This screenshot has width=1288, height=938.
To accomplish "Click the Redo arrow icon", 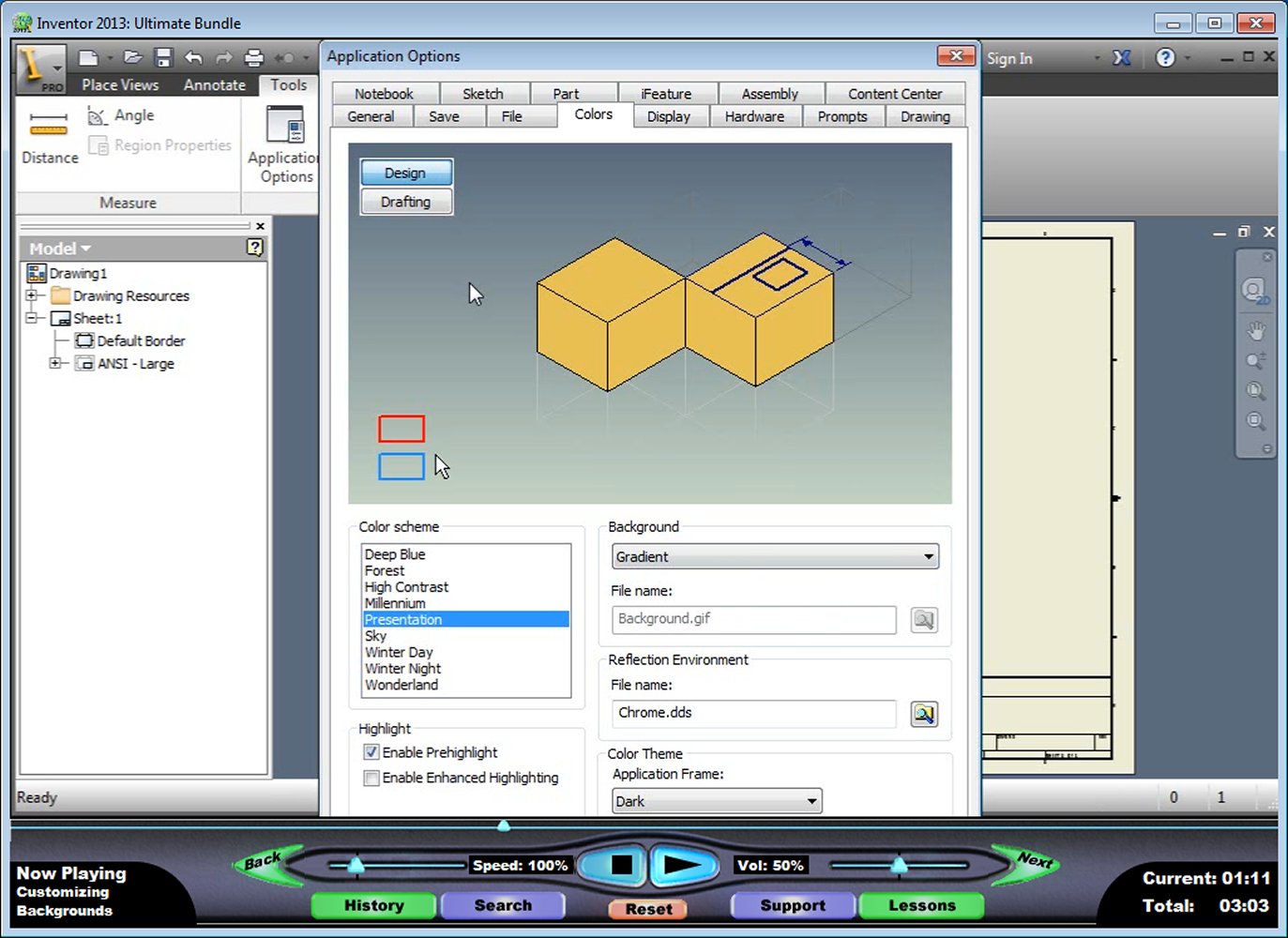I will [223, 58].
